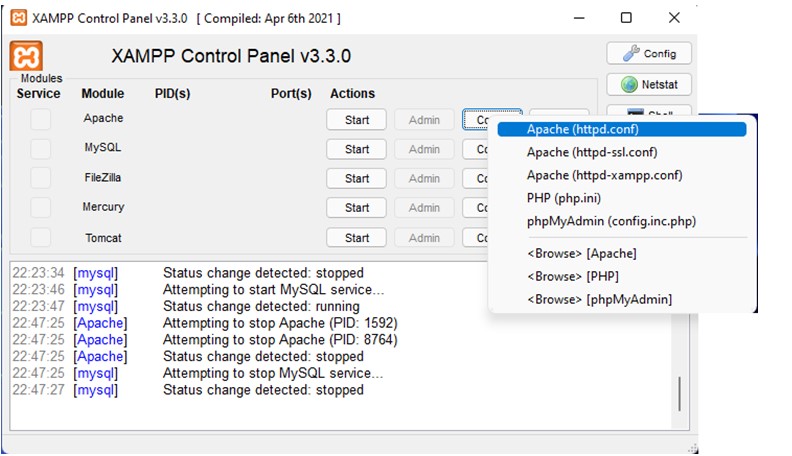Click the log panel vertical scrollbar thumb

(679, 393)
